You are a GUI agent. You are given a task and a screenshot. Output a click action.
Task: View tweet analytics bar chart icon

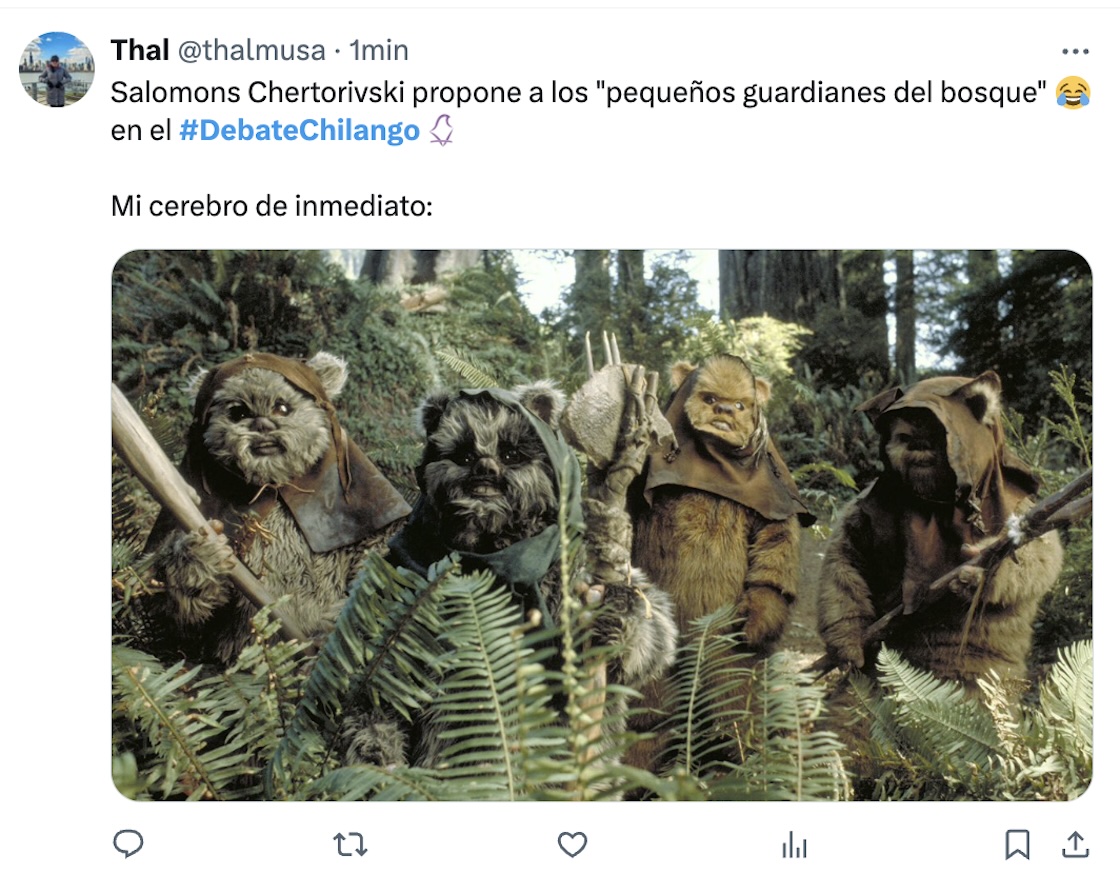pyautogui.click(x=794, y=845)
